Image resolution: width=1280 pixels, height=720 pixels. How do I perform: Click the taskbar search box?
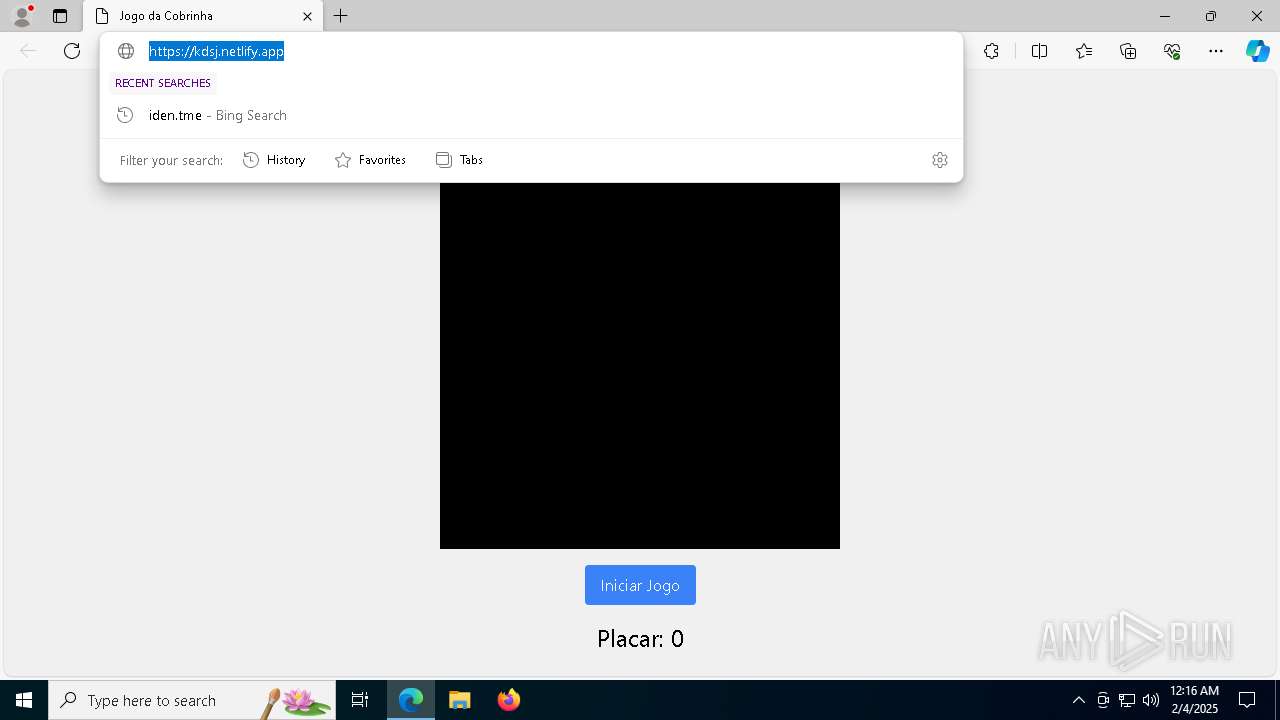191,700
